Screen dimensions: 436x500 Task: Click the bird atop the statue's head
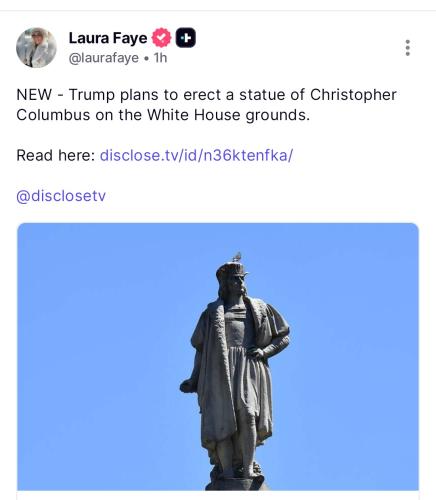click(237, 257)
